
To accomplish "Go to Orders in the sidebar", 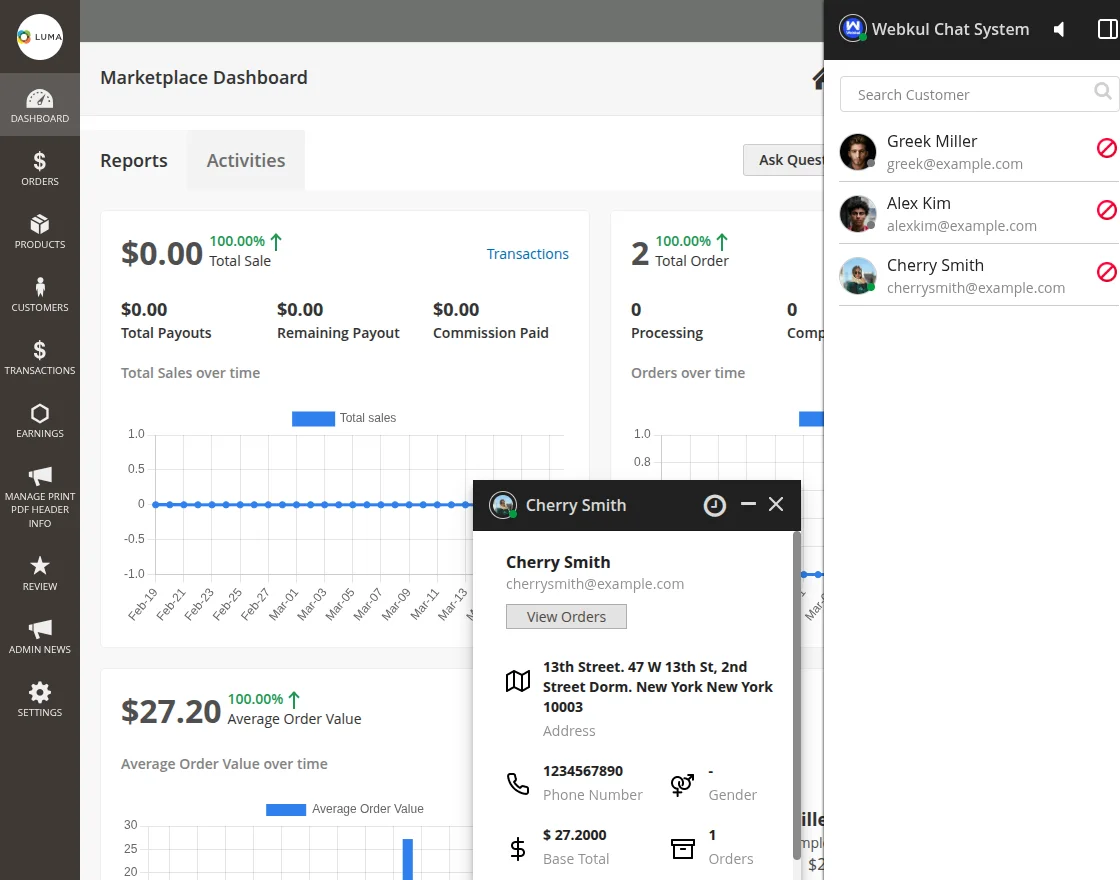I will pyautogui.click(x=40, y=169).
